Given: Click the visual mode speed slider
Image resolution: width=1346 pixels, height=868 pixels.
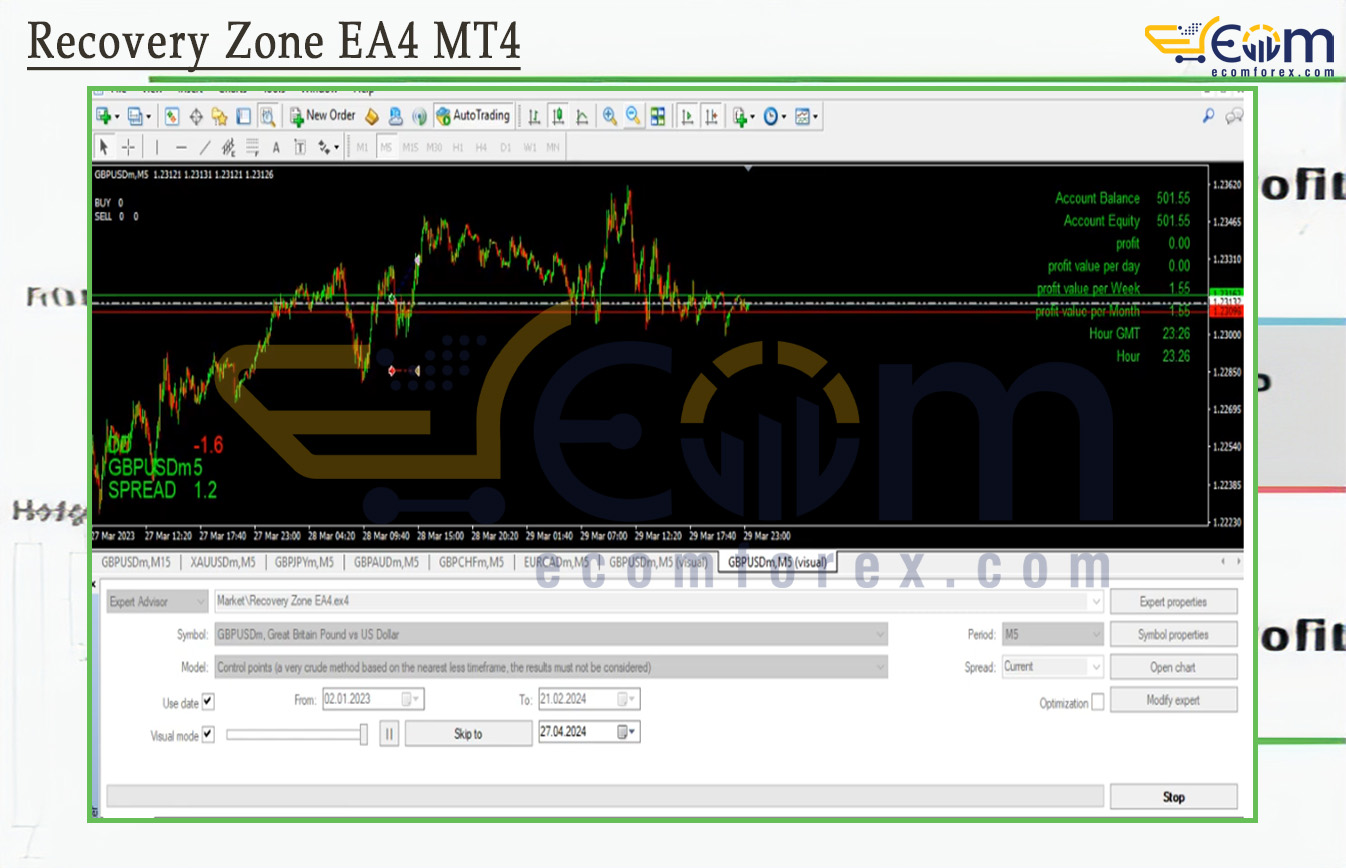Looking at the screenshot, I should pos(296,734).
